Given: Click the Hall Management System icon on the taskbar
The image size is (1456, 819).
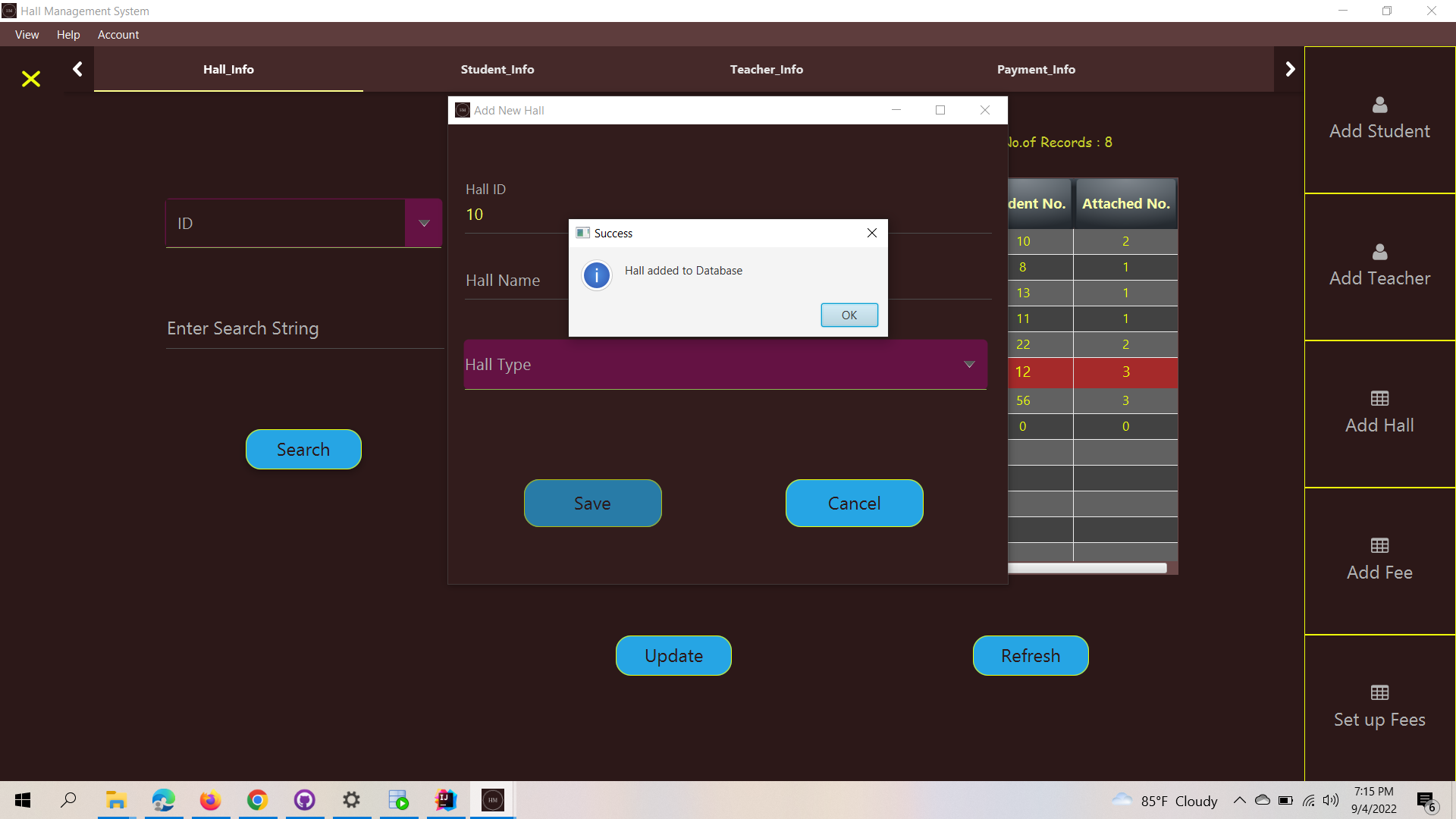Looking at the screenshot, I should (x=492, y=800).
